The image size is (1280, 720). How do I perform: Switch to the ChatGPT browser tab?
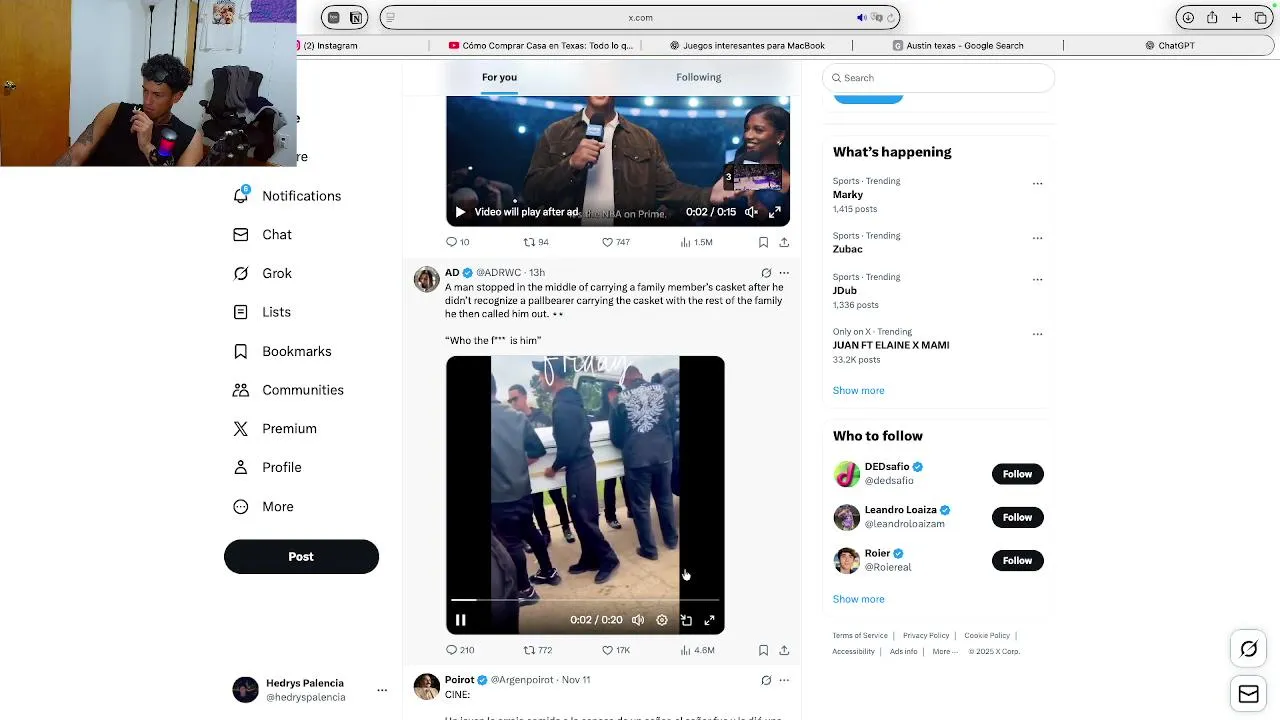(x=1170, y=45)
